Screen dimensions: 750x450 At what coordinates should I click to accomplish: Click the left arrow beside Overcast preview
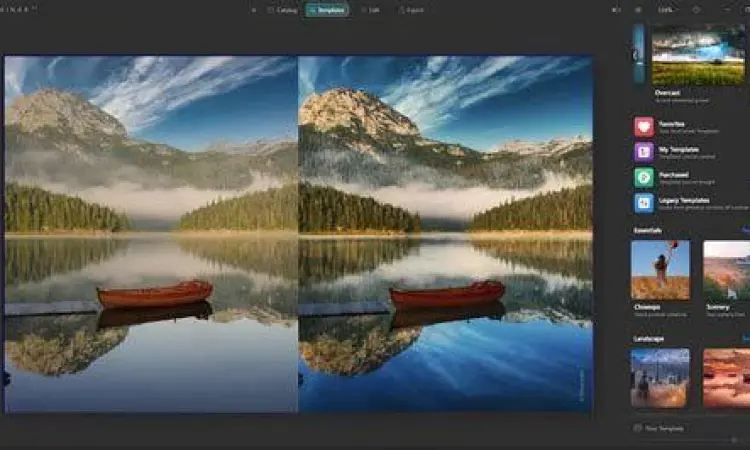point(635,55)
